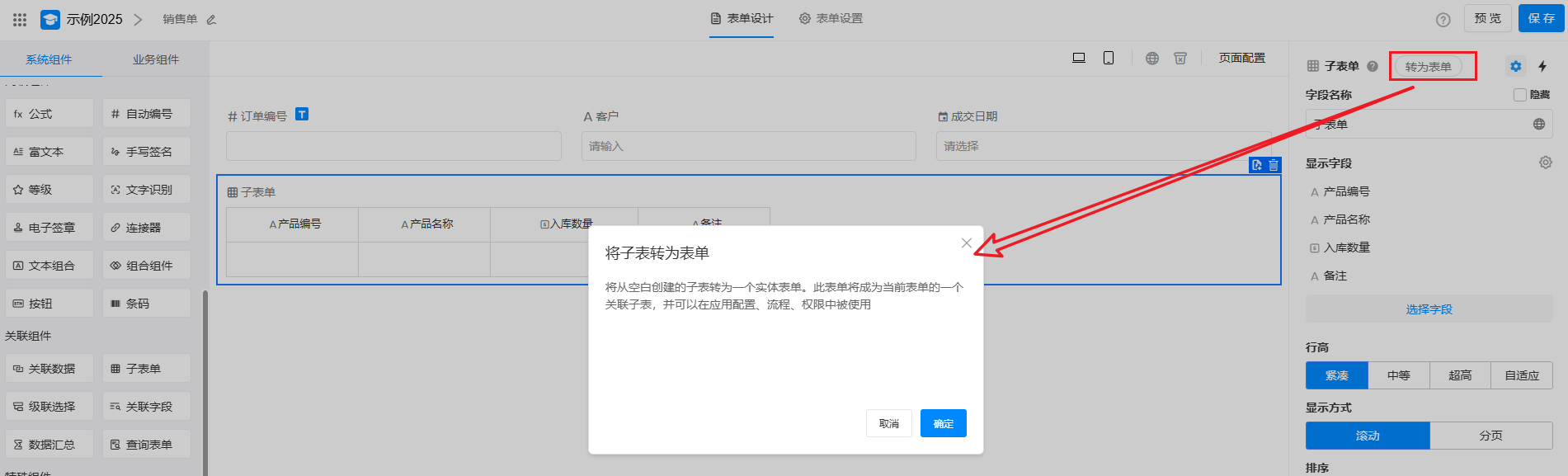Screen dimensions: 1568x476
Task: Toggle the 隐藏 checkbox
Action: [1519, 95]
